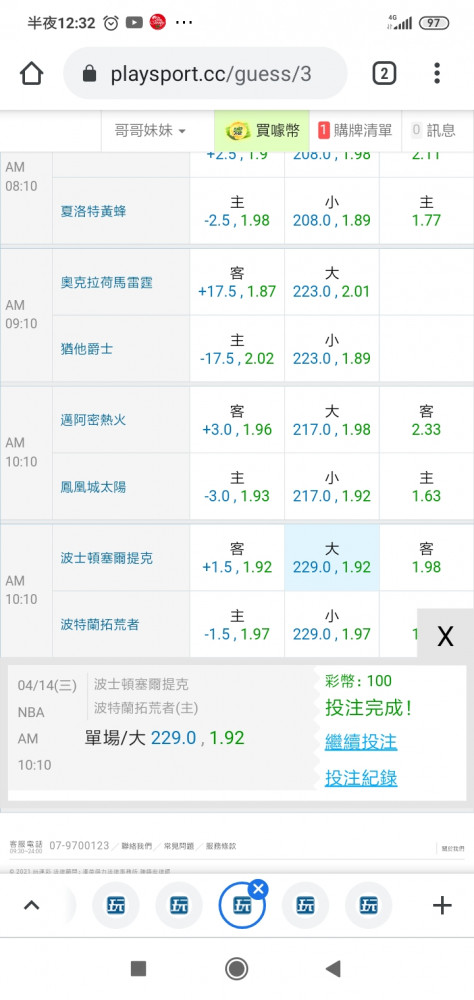Expand the tab strip with up chevron
The width and height of the screenshot is (474, 1000).
[x=31, y=905]
